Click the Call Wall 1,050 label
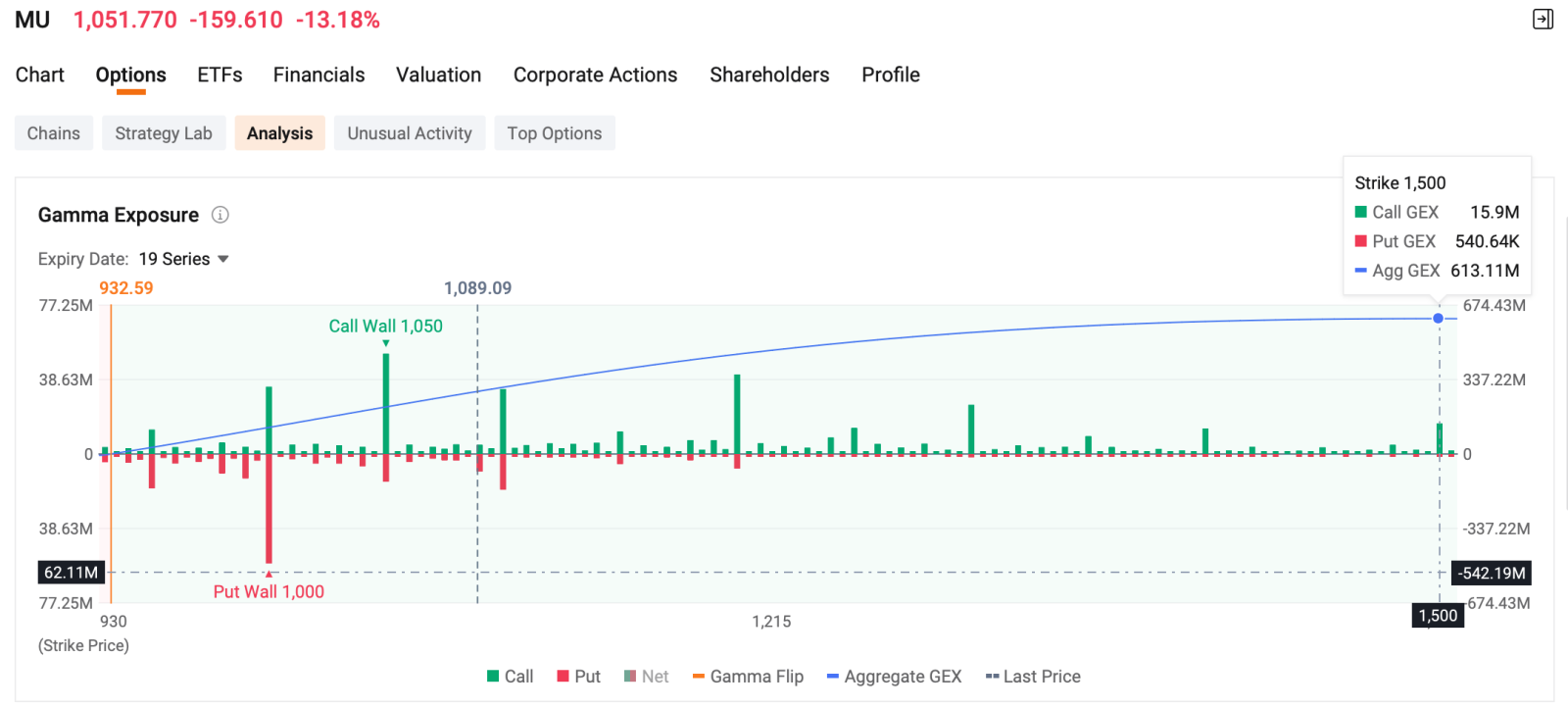Image resolution: width=1568 pixels, height=708 pixels. tap(386, 327)
